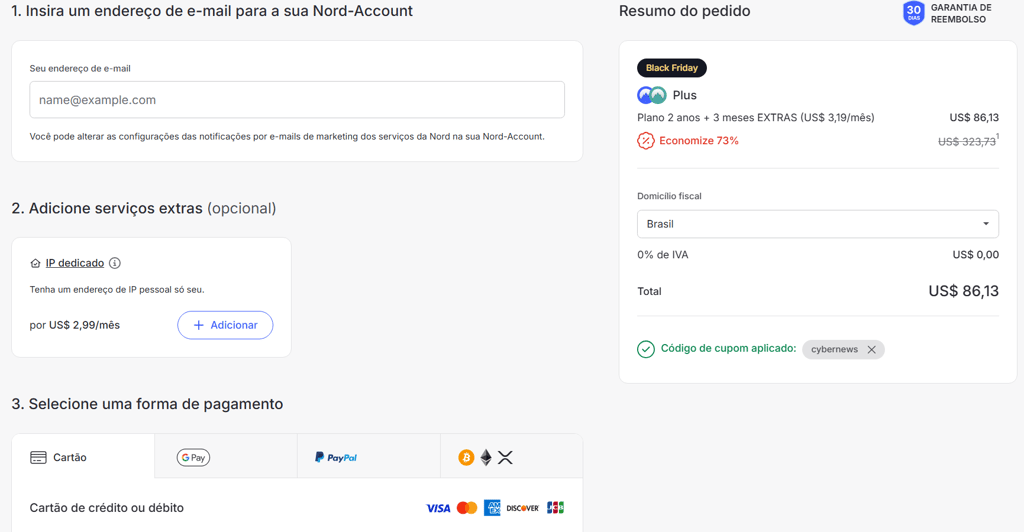Image resolution: width=1024 pixels, height=532 pixels.
Task: Click the 30 dias guarantee shield icon
Action: coord(914,12)
